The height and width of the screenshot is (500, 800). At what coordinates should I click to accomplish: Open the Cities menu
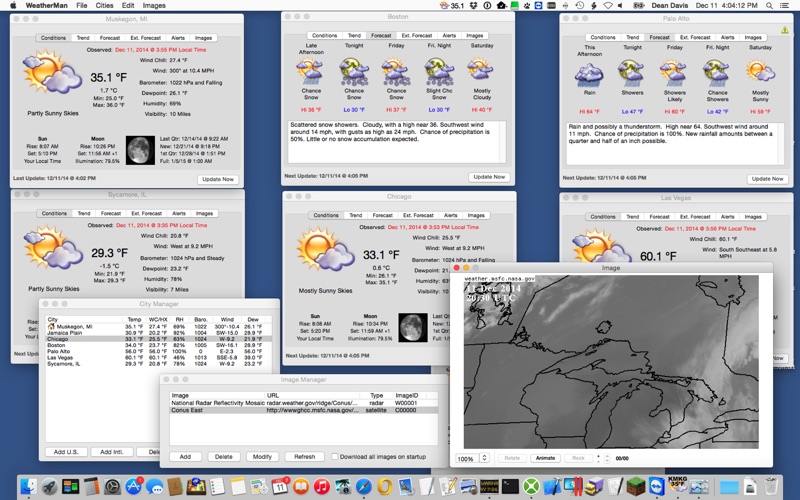click(x=104, y=6)
